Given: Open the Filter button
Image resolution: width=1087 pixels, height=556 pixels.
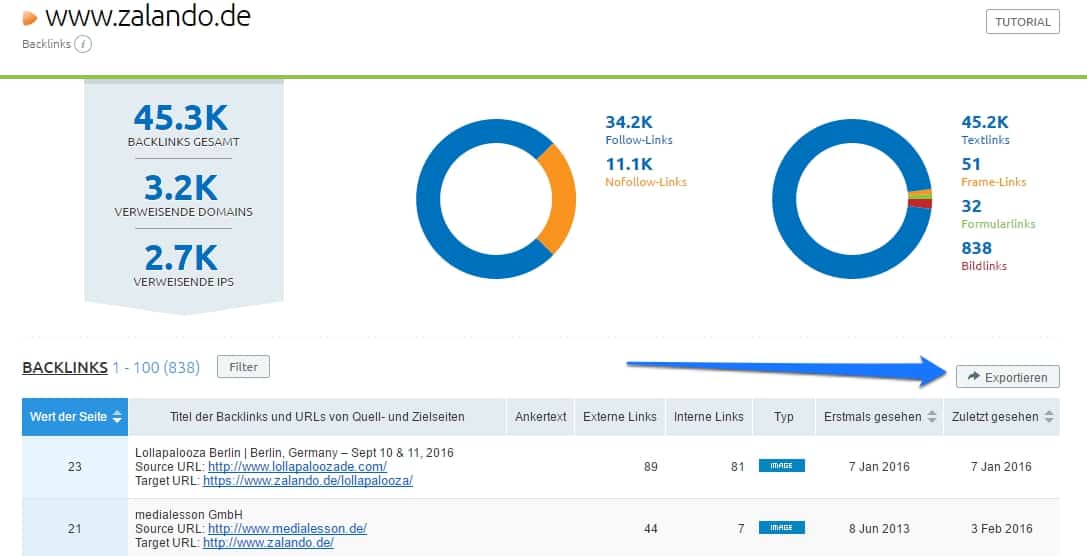Looking at the screenshot, I should click(x=243, y=367).
